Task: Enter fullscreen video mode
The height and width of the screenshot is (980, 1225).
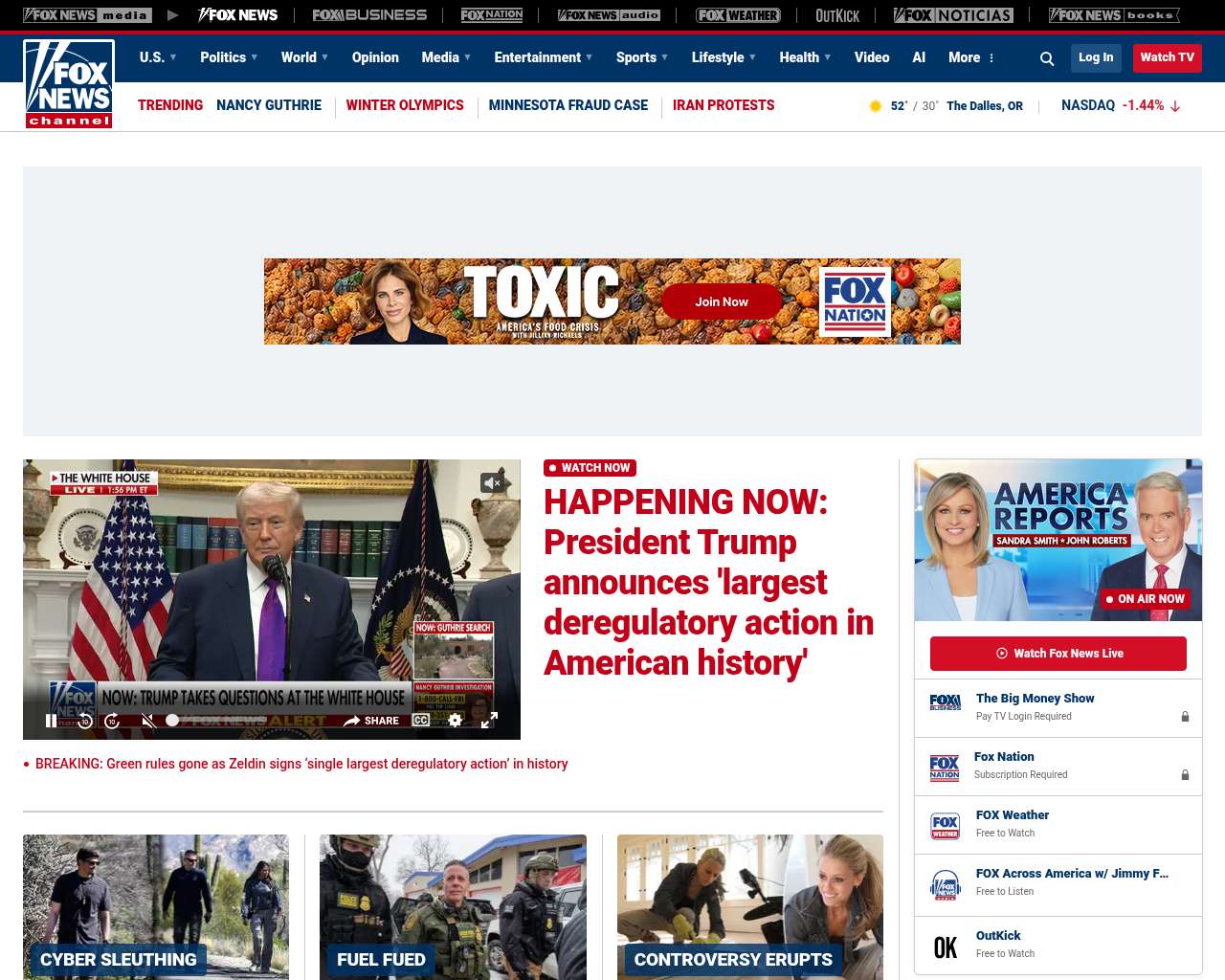Action: (x=489, y=720)
